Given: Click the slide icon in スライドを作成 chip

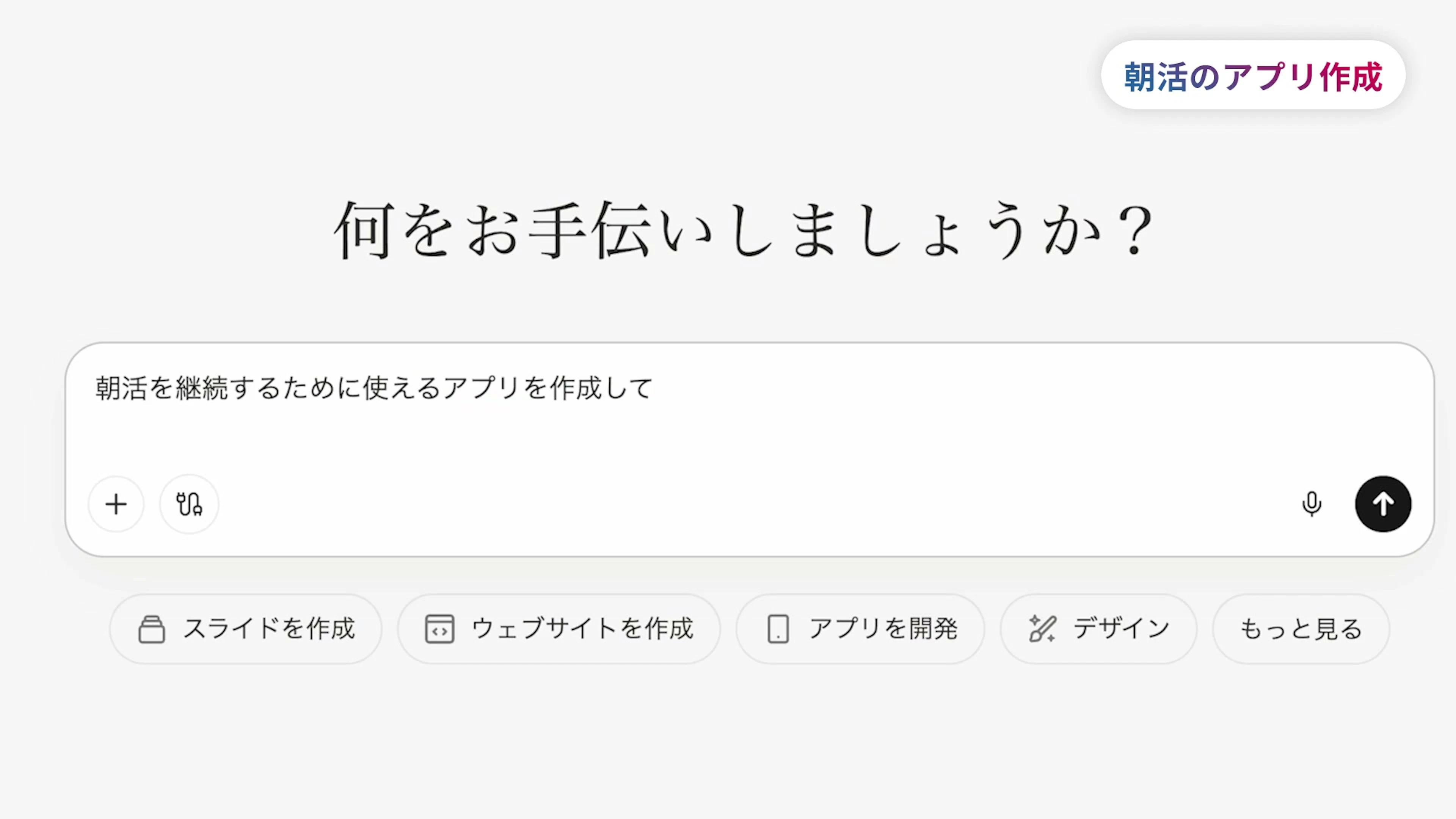Looking at the screenshot, I should coord(152,629).
